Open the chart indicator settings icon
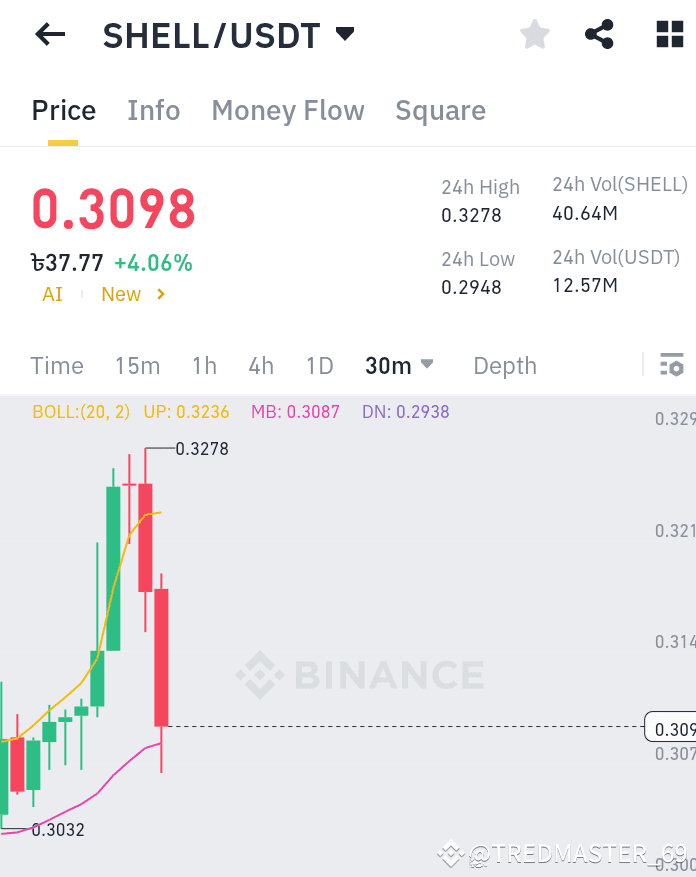696x877 pixels. click(x=671, y=365)
